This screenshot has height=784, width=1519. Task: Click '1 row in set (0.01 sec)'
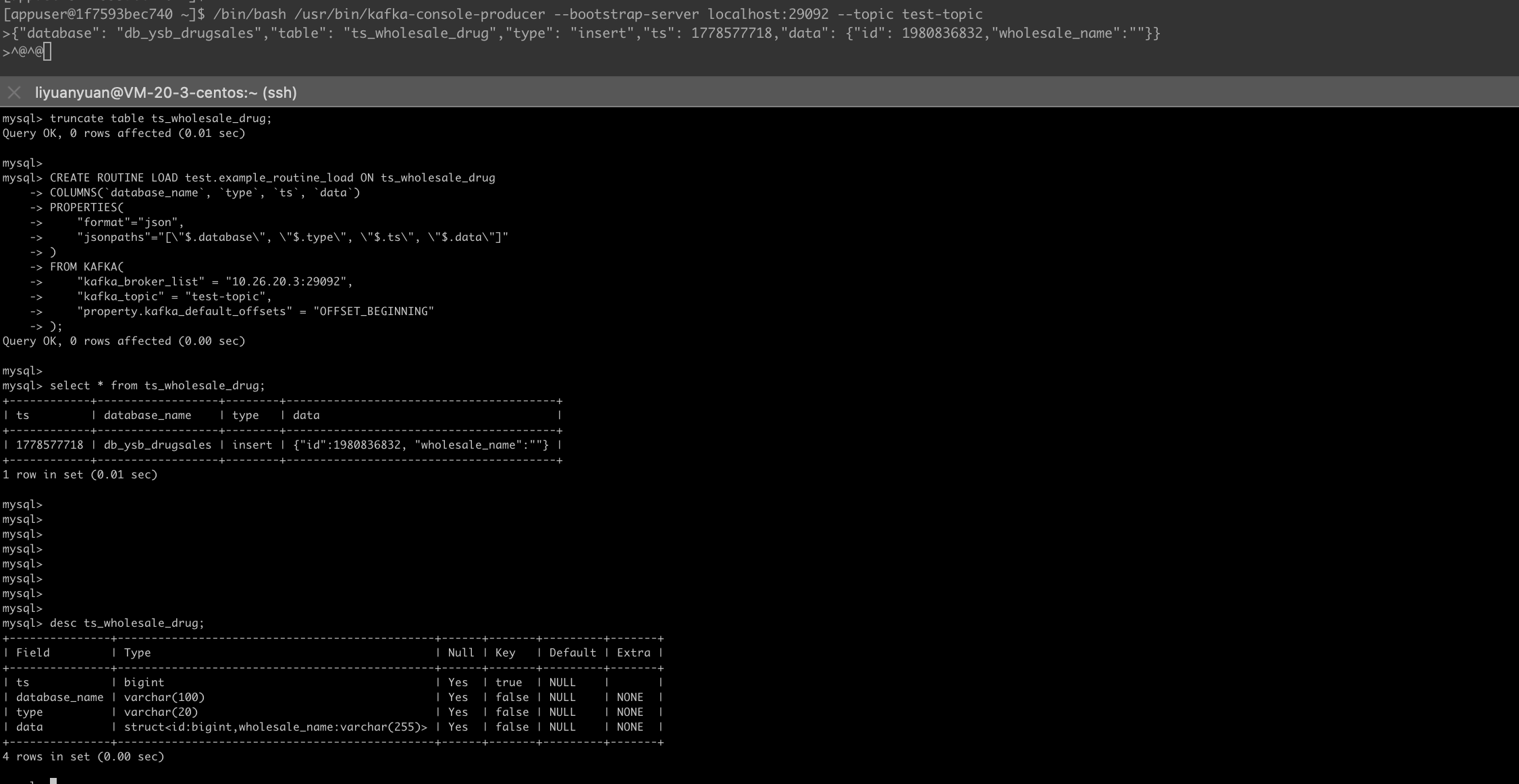click(80, 474)
